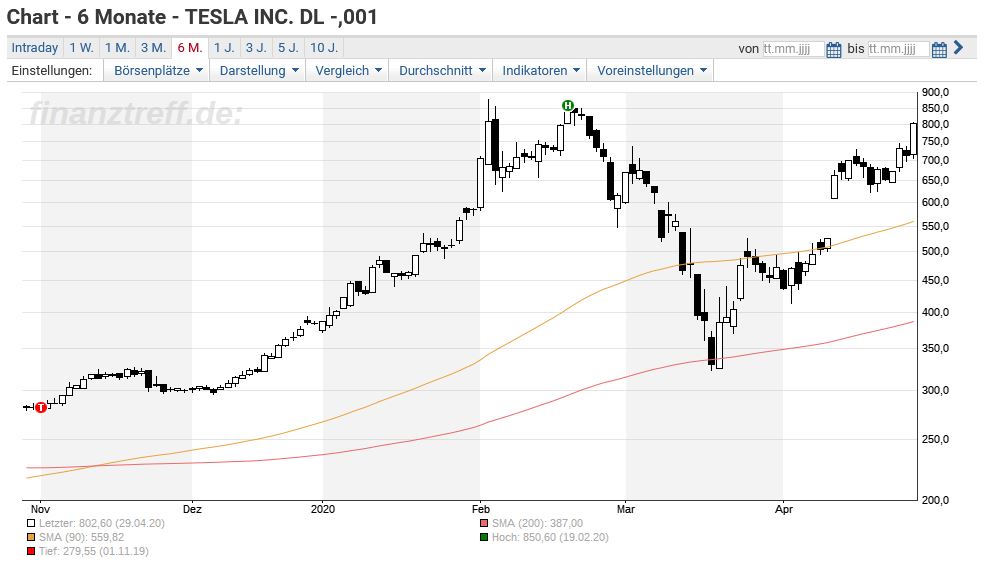Expand the Durchschnitt dropdown
Viewport: 990px width, 566px height.
click(x=442, y=71)
